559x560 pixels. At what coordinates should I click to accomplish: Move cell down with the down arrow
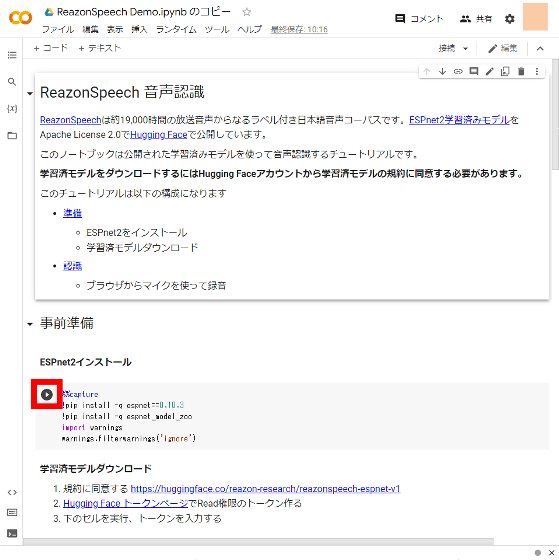(x=443, y=71)
